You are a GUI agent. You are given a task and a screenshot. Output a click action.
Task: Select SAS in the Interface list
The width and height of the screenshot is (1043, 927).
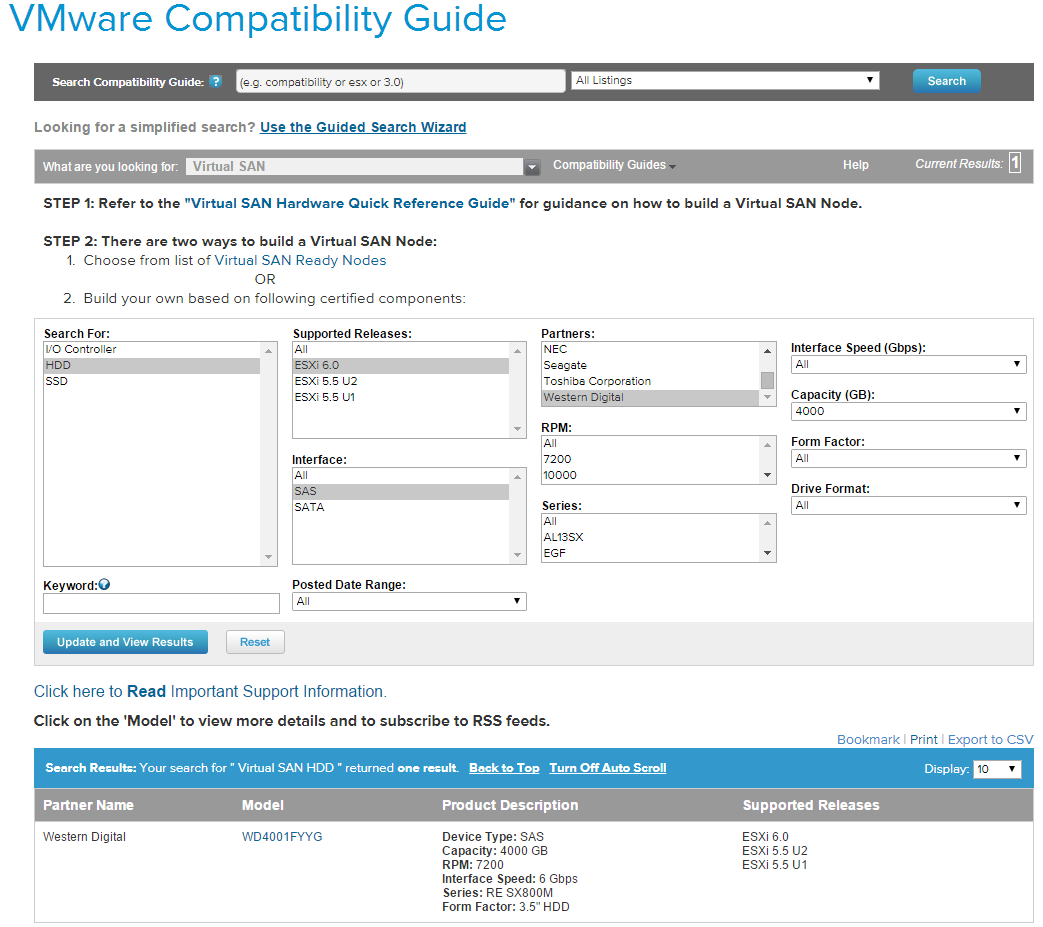(401, 491)
